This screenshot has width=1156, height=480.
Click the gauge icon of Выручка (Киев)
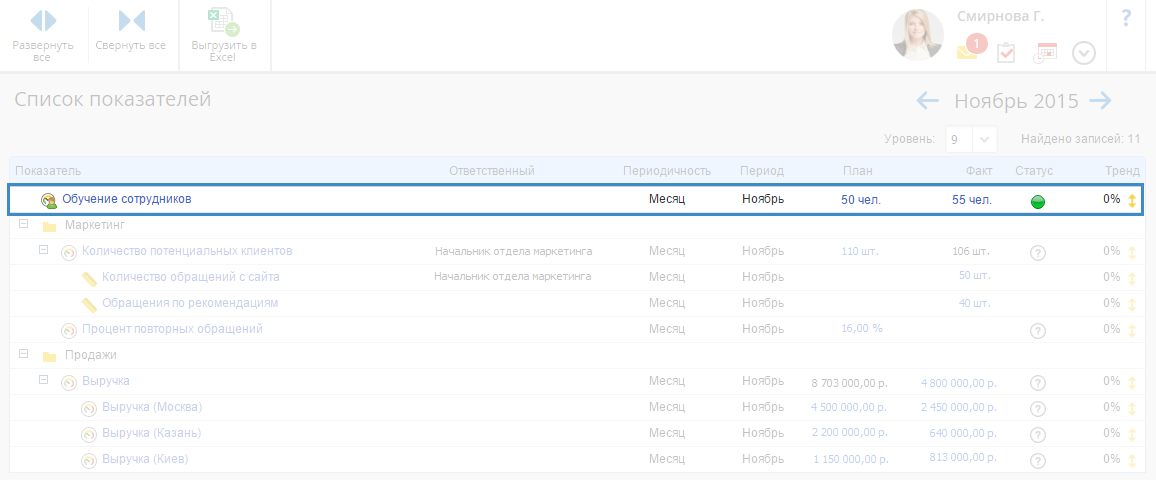tap(89, 461)
